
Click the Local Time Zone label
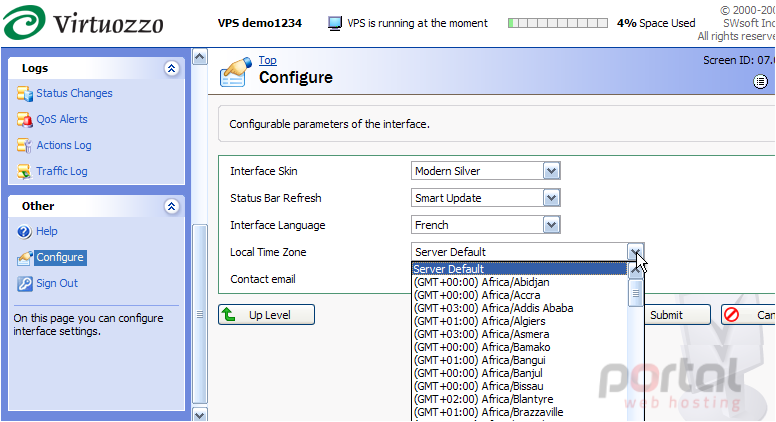pyautogui.click(x=268, y=252)
